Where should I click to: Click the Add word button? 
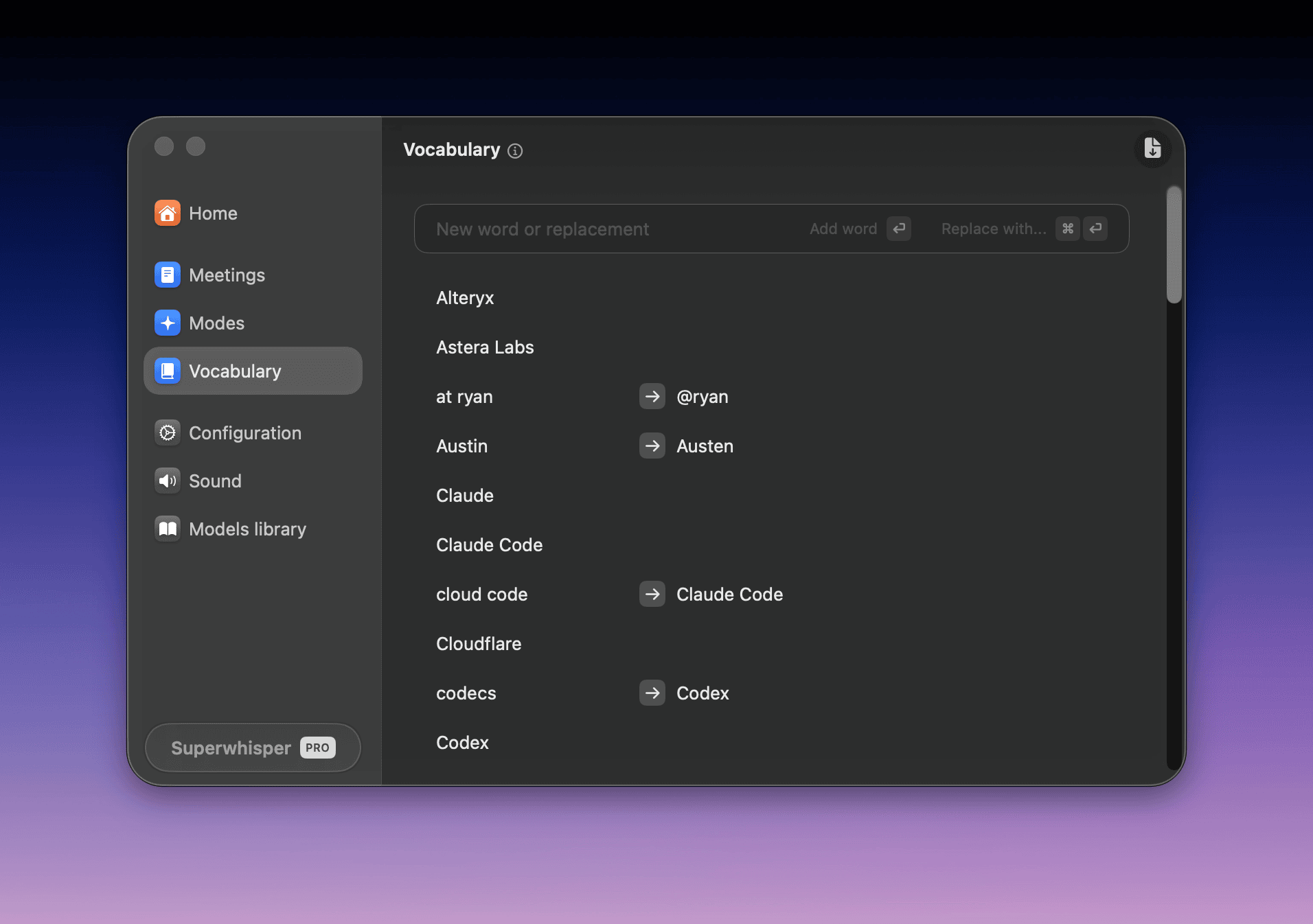(x=860, y=229)
